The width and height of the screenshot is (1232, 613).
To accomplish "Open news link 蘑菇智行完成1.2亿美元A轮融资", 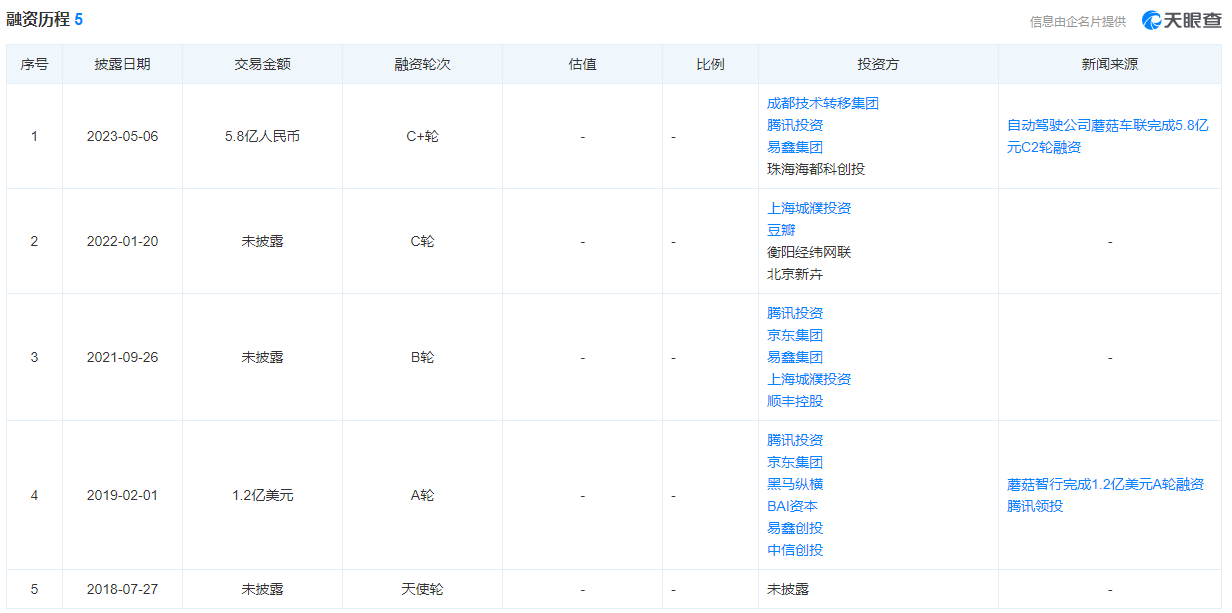I will [x=1105, y=484].
